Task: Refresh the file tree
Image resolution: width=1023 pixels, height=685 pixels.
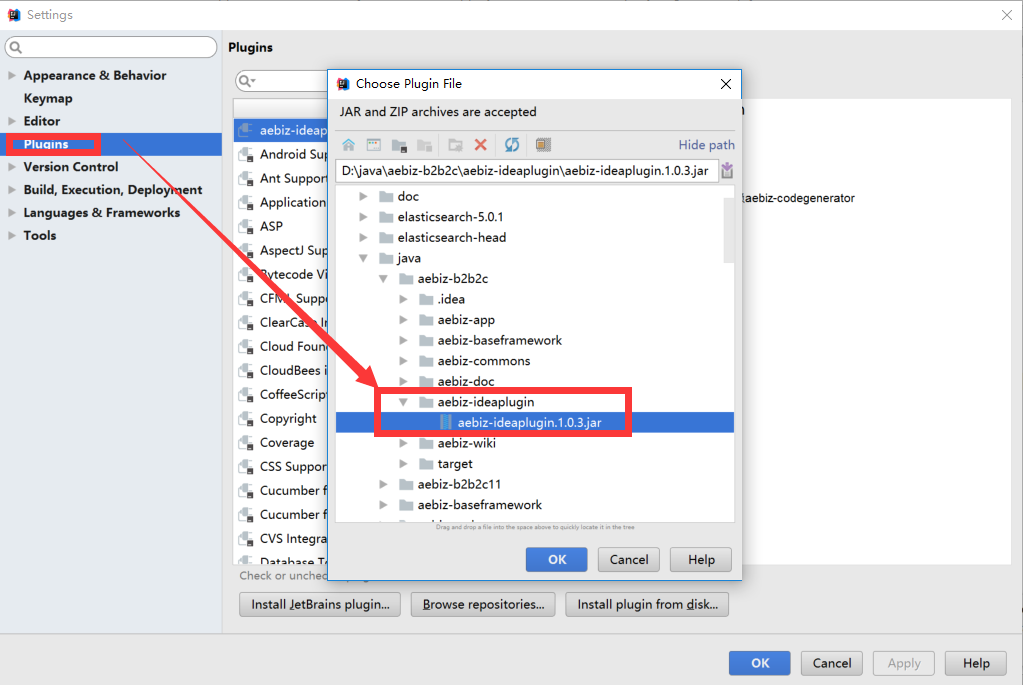Action: [x=512, y=145]
